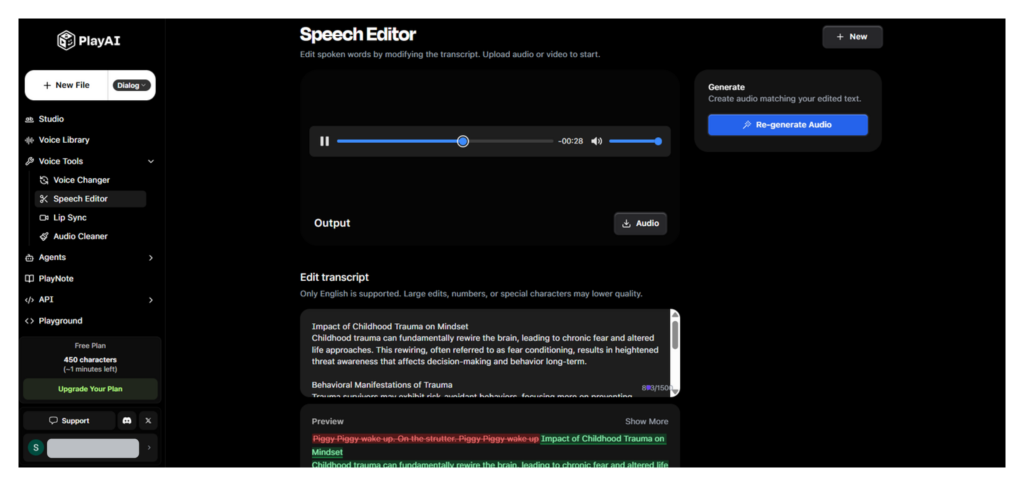Open the Dialog dropdown
Viewport: 1024px width, 486px height.
pos(131,86)
